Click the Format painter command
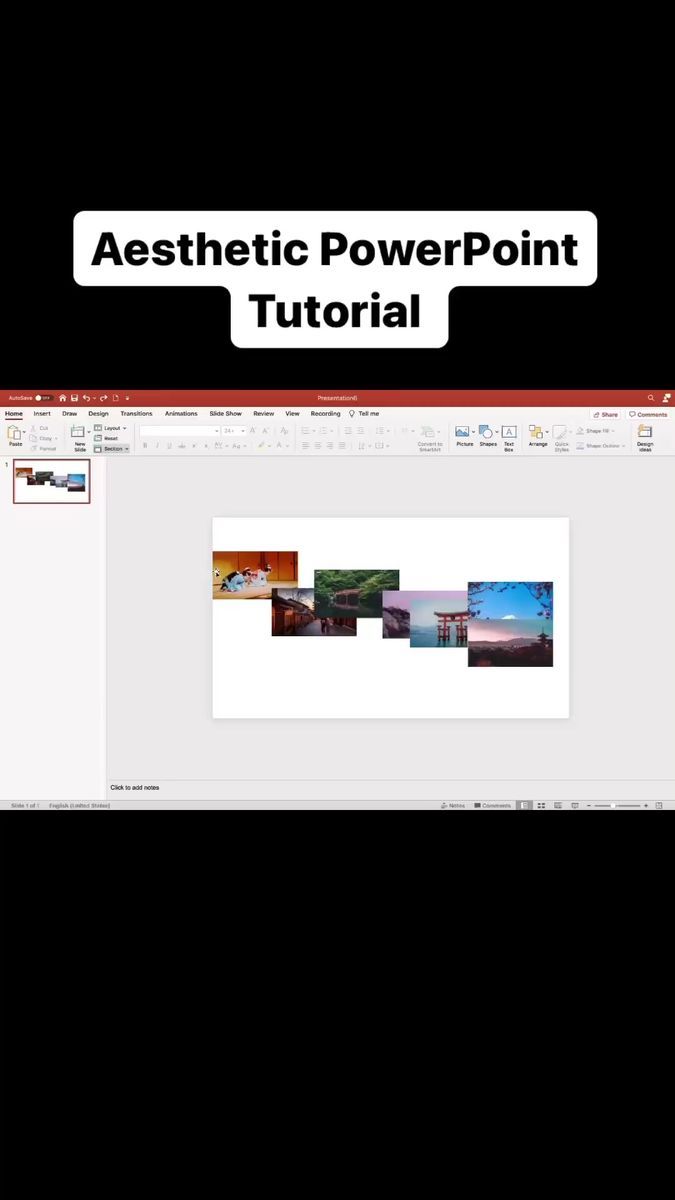 pos(43,448)
